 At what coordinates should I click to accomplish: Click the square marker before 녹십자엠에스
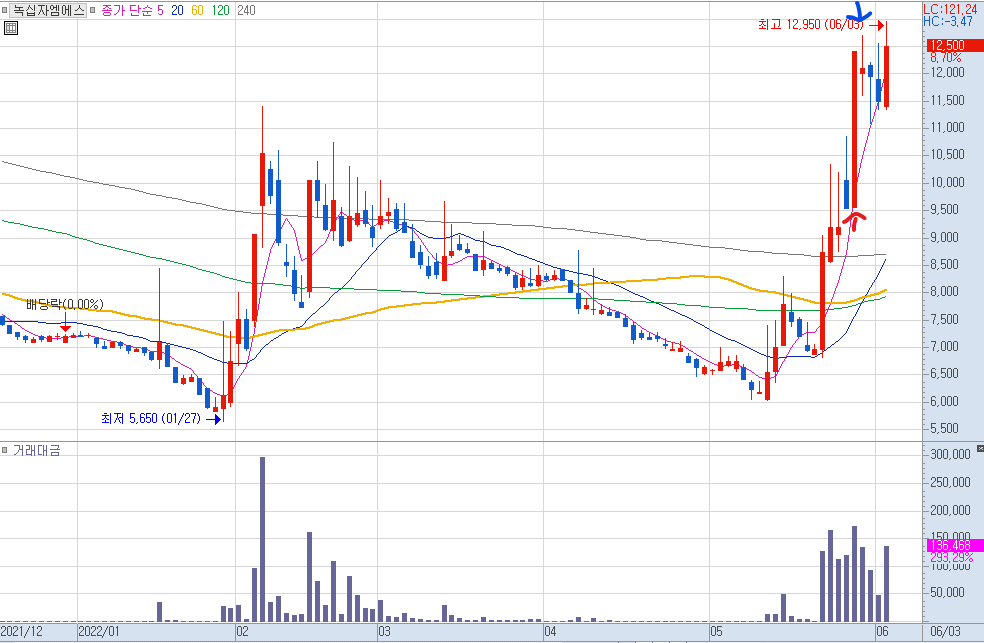[x=5, y=10]
